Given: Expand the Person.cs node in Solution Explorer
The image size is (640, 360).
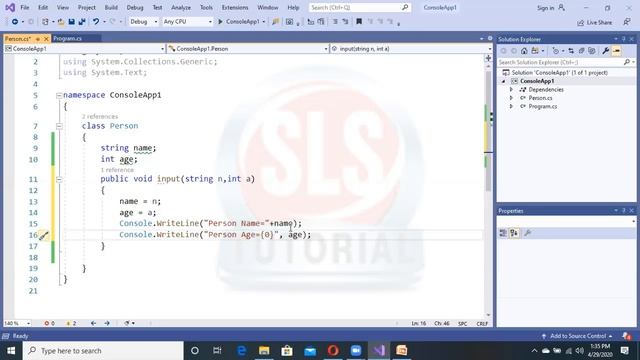Looking at the screenshot, I should click(511, 98).
